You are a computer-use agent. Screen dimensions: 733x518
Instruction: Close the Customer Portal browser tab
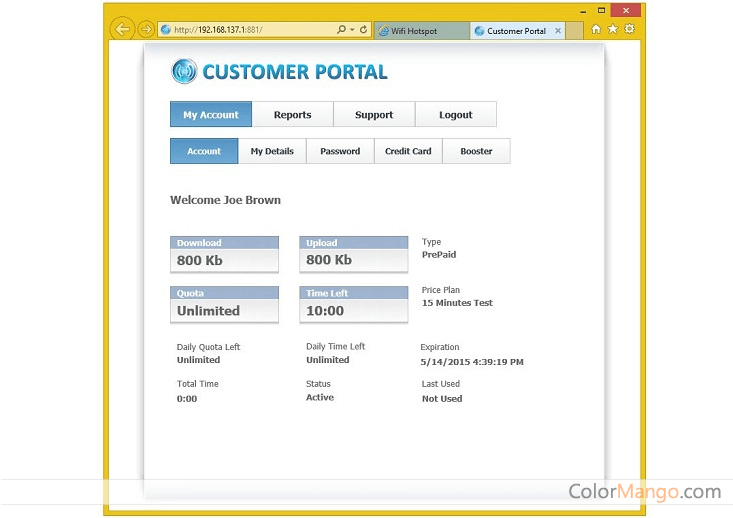coord(558,31)
